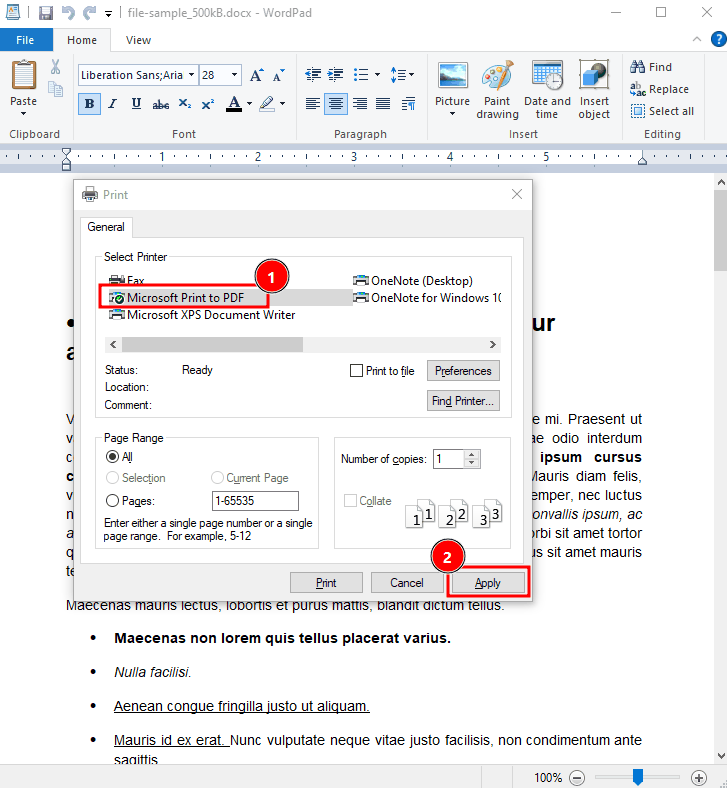Click the Preferences button

coord(463,371)
